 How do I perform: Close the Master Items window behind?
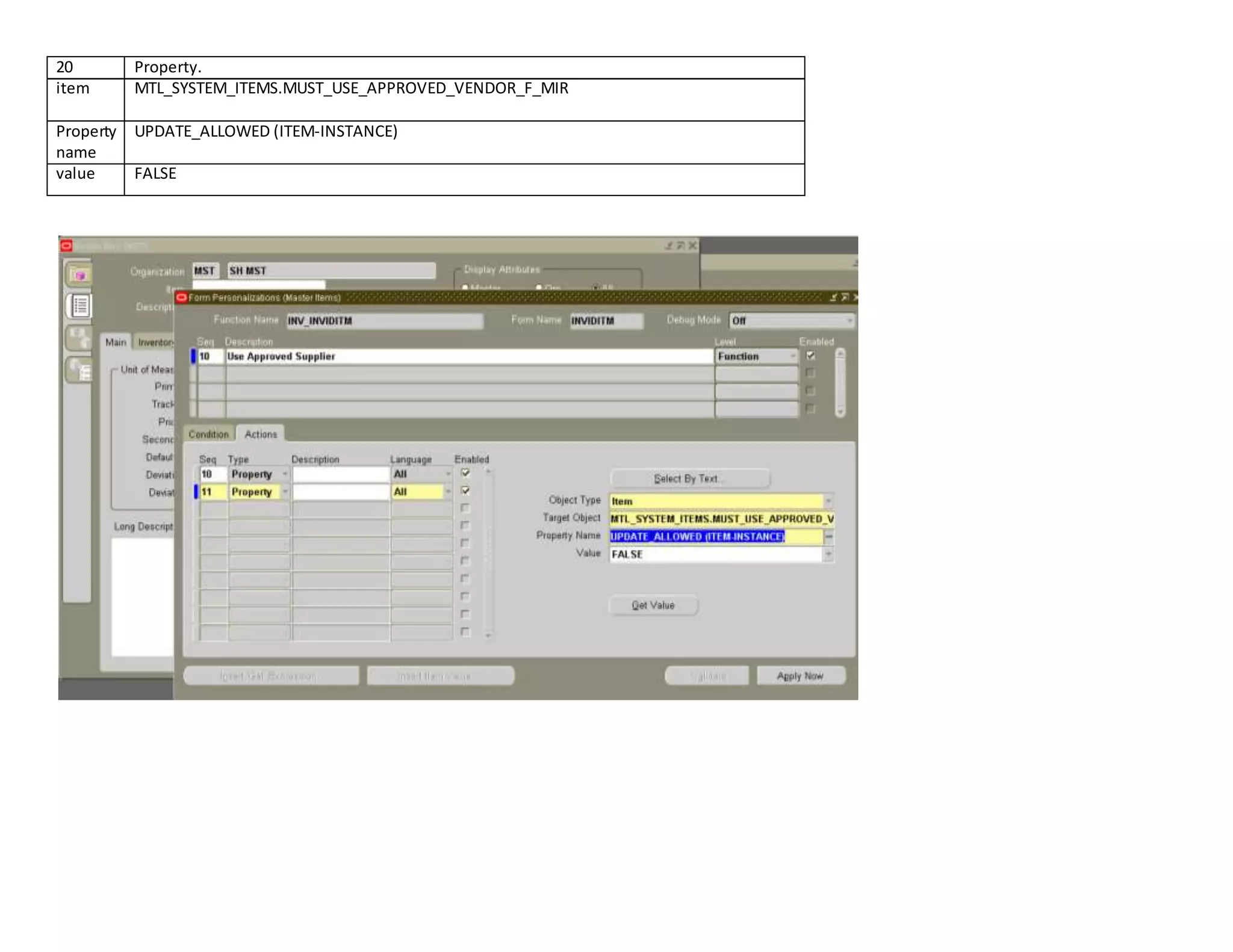692,246
